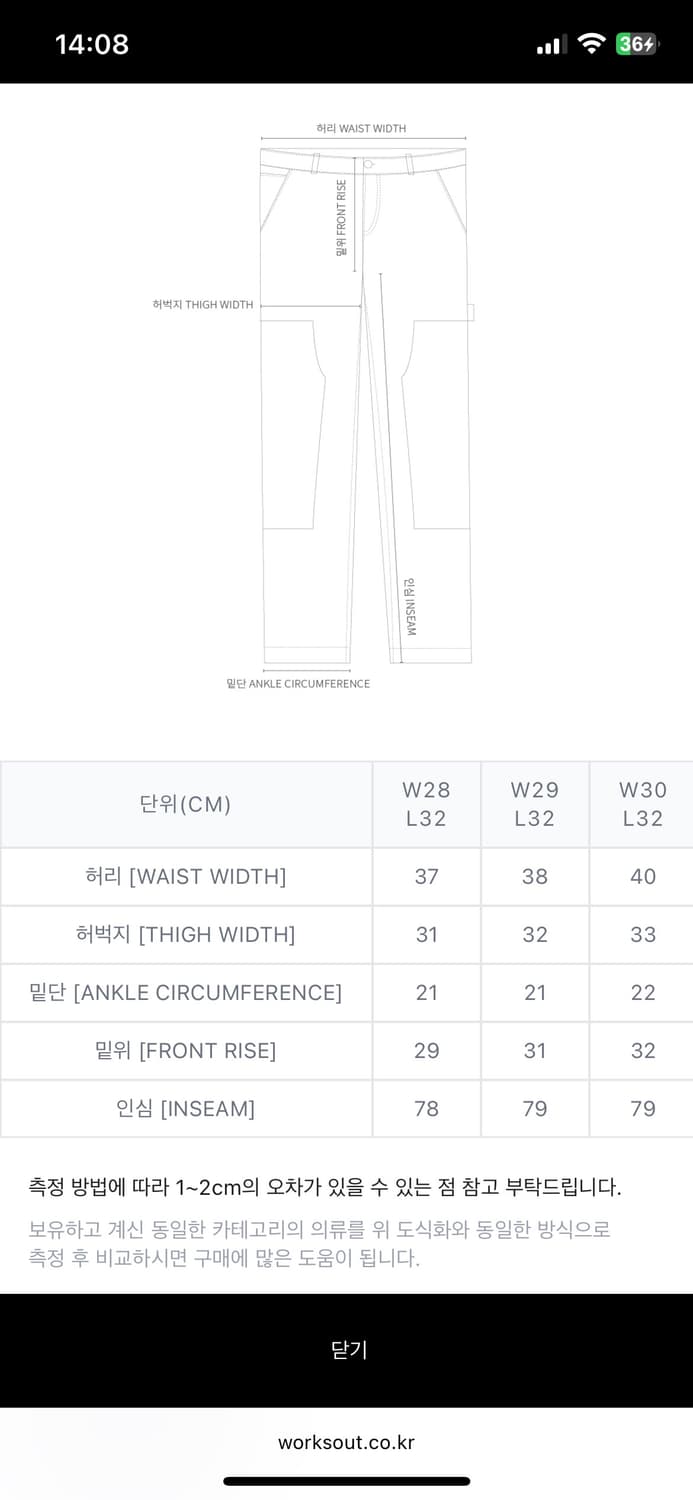Tap the WAIST WIDTH label in diagram
This screenshot has width=693, height=1500.
(x=361, y=129)
